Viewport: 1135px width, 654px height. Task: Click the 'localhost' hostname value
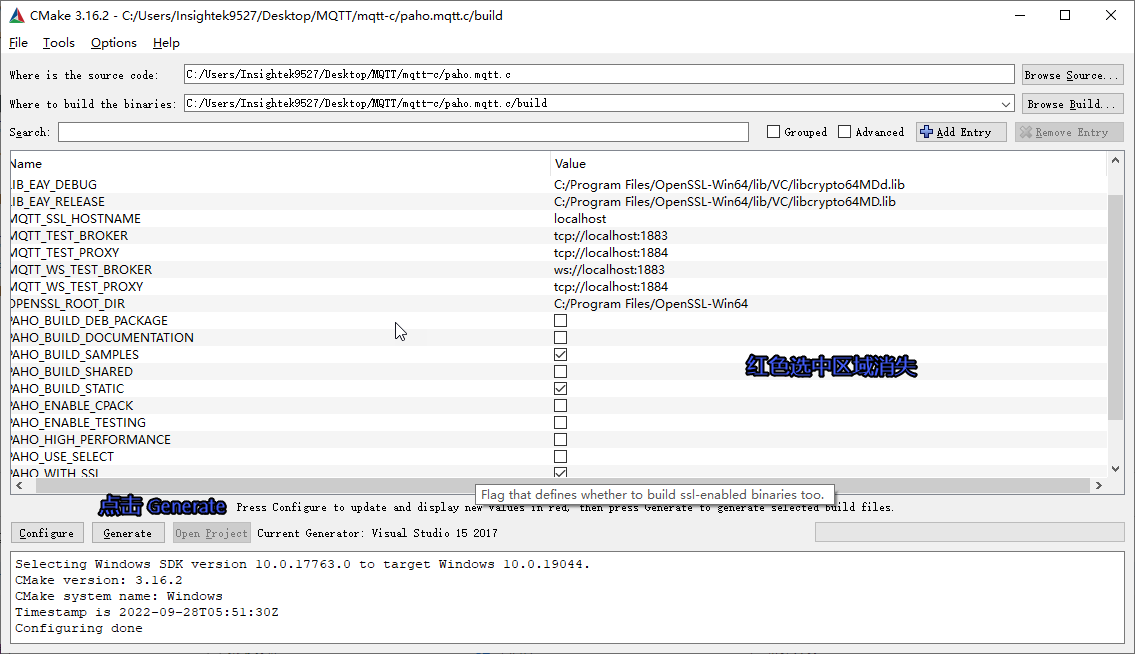tap(580, 219)
